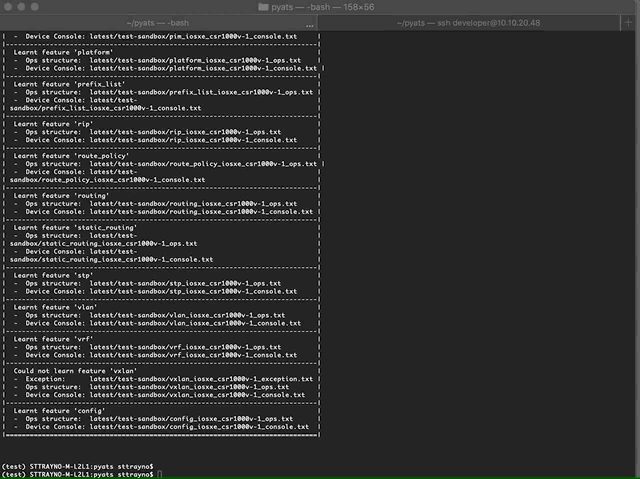The height and width of the screenshot is (479, 640).
Task: Click text Learnt feature 'platform'
Action: [63, 52]
